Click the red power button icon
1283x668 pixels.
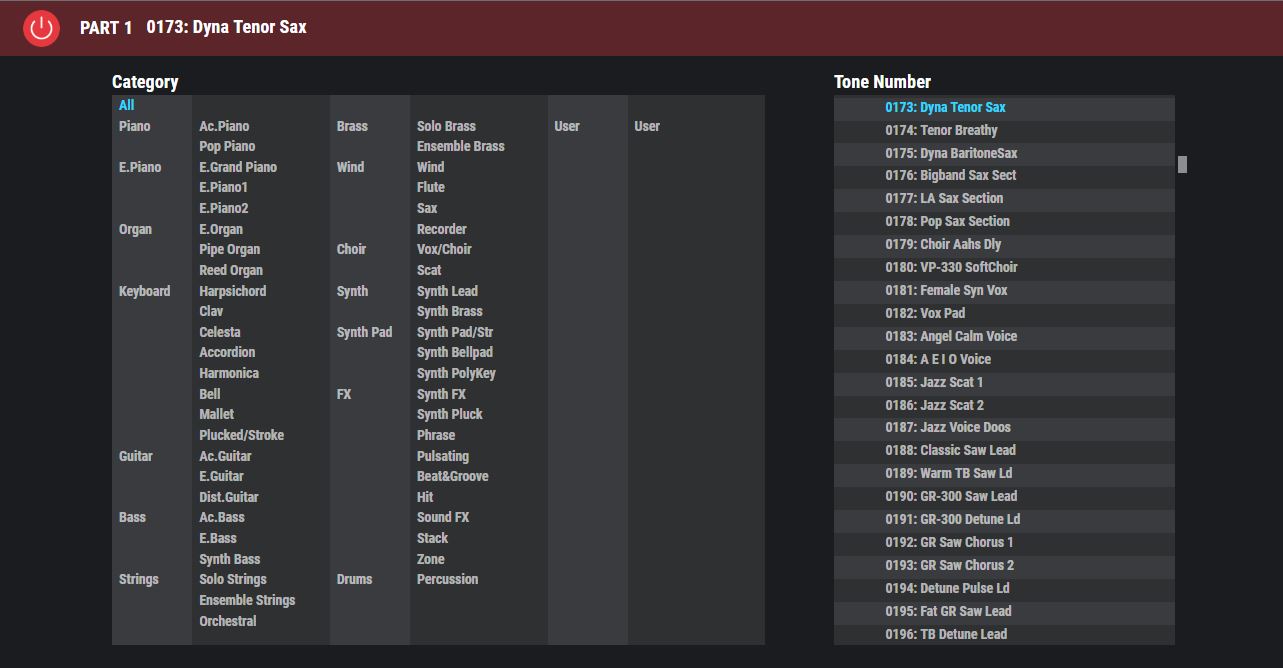coord(41,28)
